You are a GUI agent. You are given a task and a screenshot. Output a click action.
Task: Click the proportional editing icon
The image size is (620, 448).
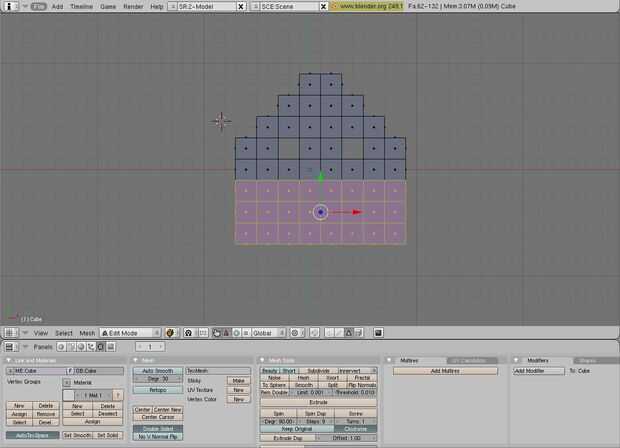[295, 333]
